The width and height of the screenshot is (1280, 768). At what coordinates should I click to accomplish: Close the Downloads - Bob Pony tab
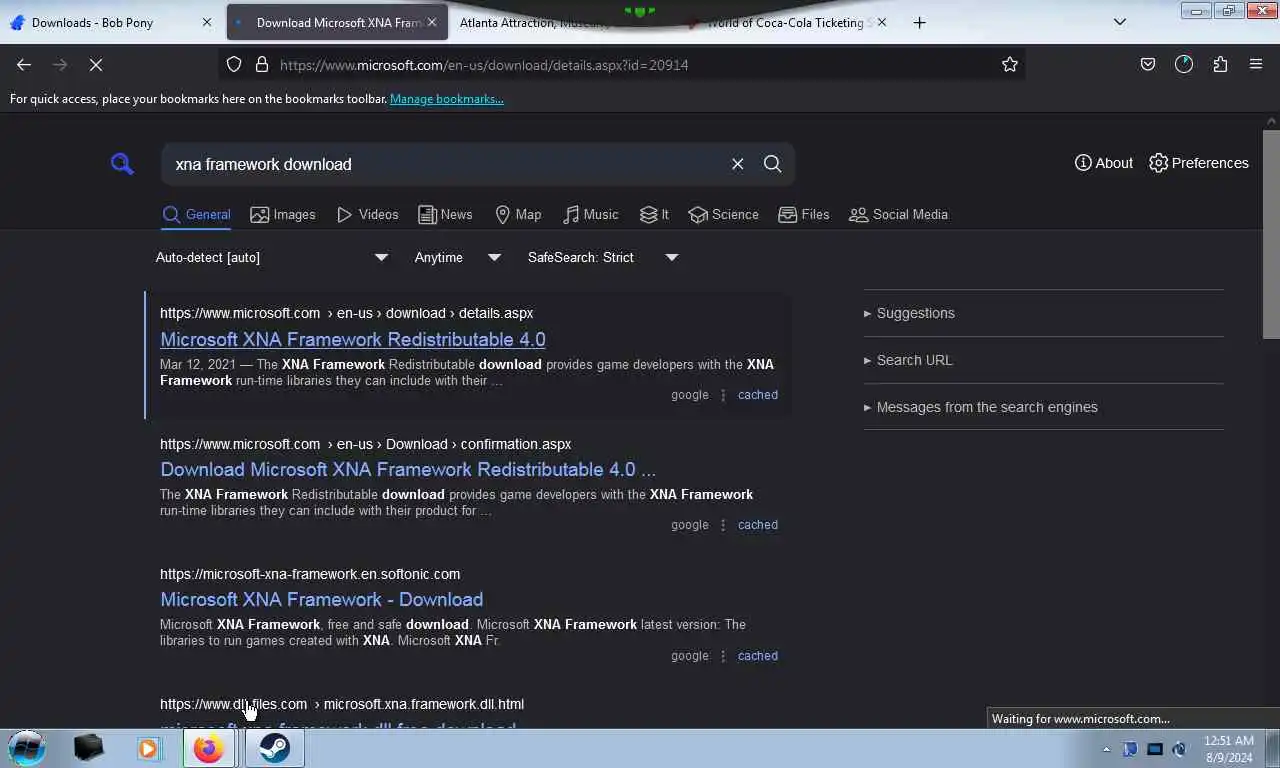click(x=207, y=22)
